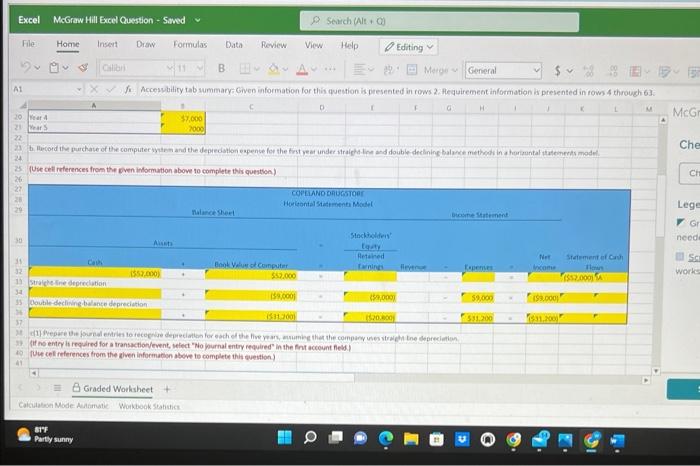Open the taskbar Search icon
Image resolution: width=700 pixels, height=466 pixels.
[x=310, y=437]
